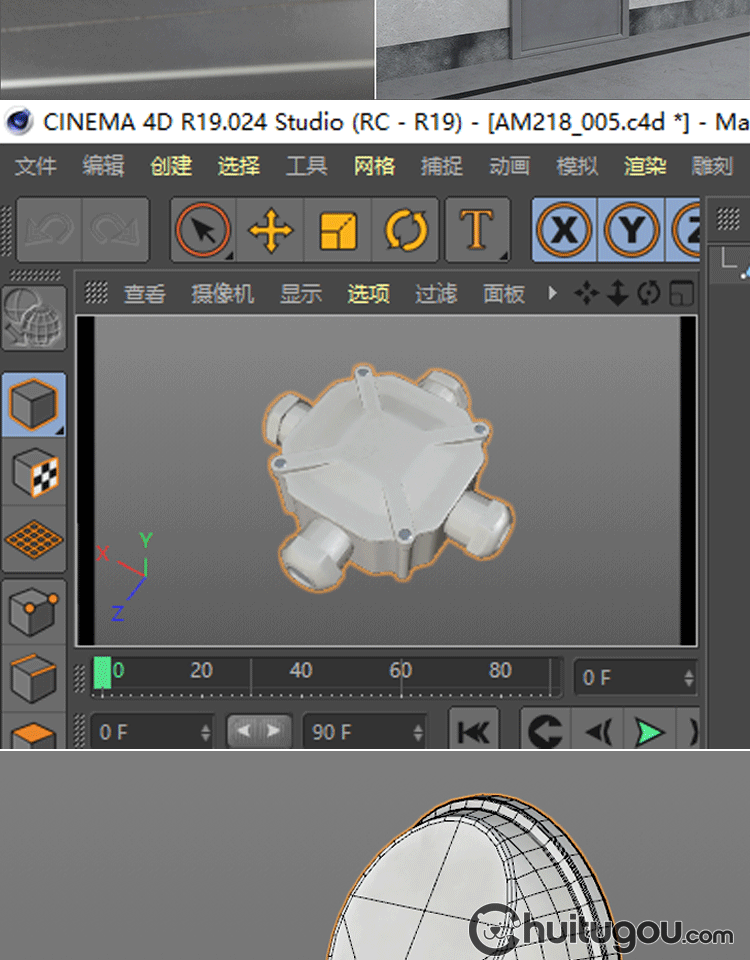The width and height of the screenshot is (750, 960).
Task: Open the 渲染 menu
Action: click(x=645, y=166)
